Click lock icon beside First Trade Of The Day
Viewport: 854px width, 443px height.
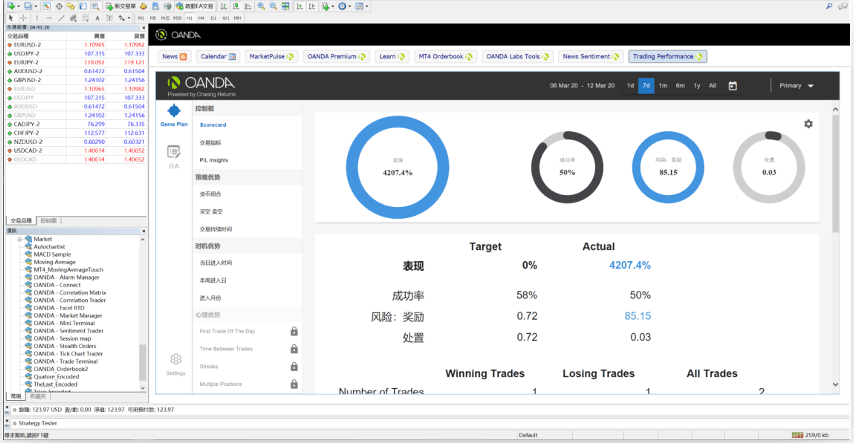pyautogui.click(x=294, y=331)
